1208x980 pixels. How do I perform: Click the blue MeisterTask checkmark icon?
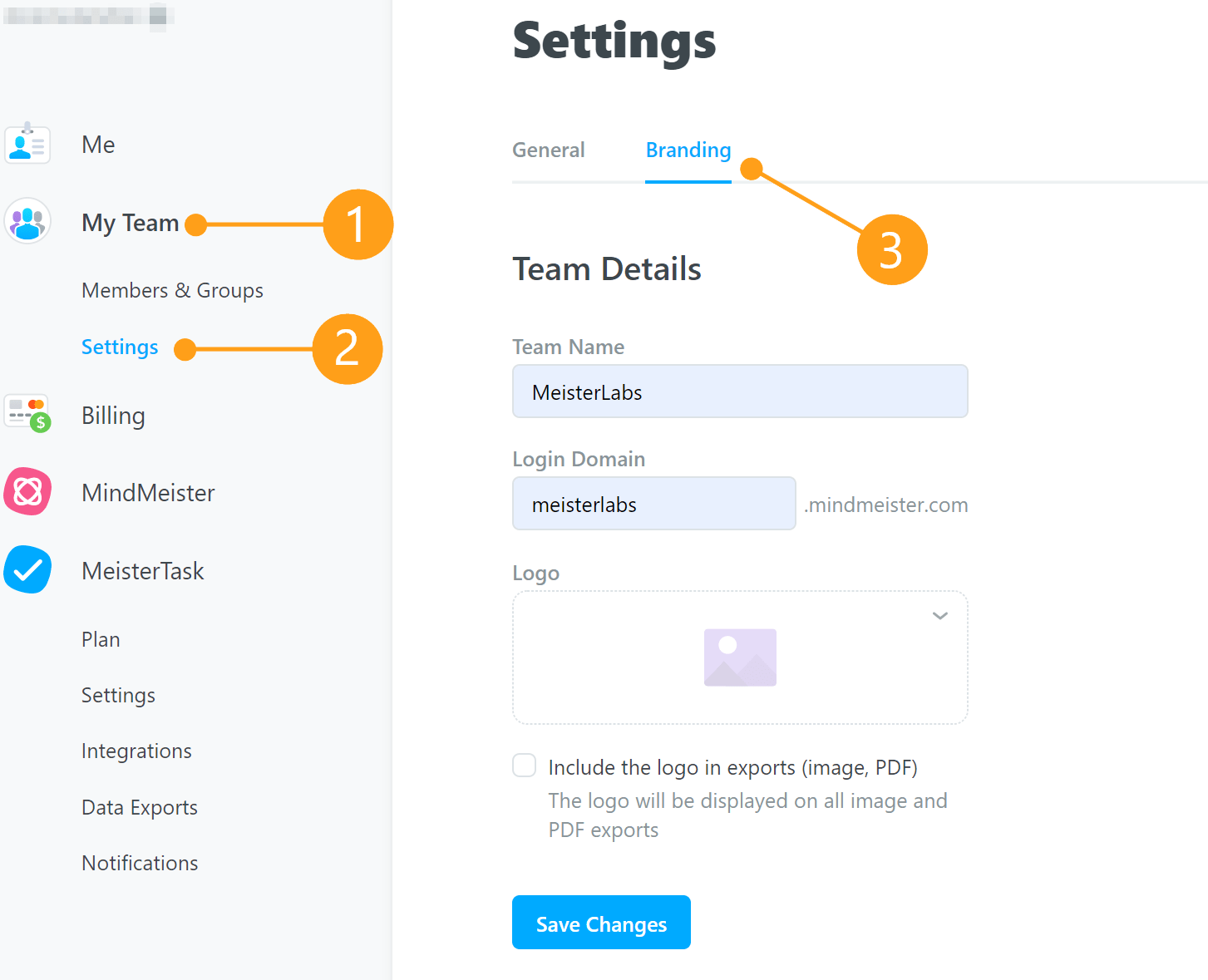click(27, 569)
